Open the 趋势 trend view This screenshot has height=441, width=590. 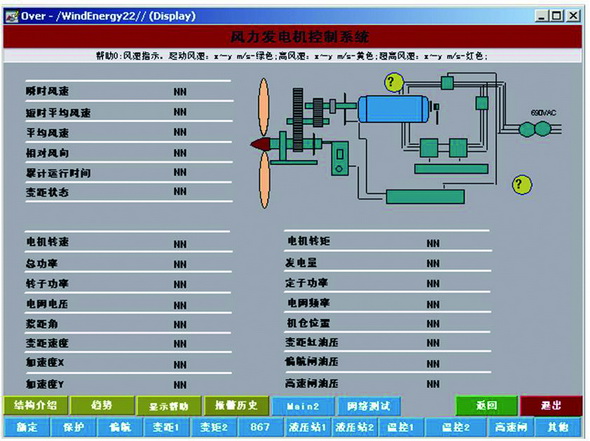tap(102, 405)
